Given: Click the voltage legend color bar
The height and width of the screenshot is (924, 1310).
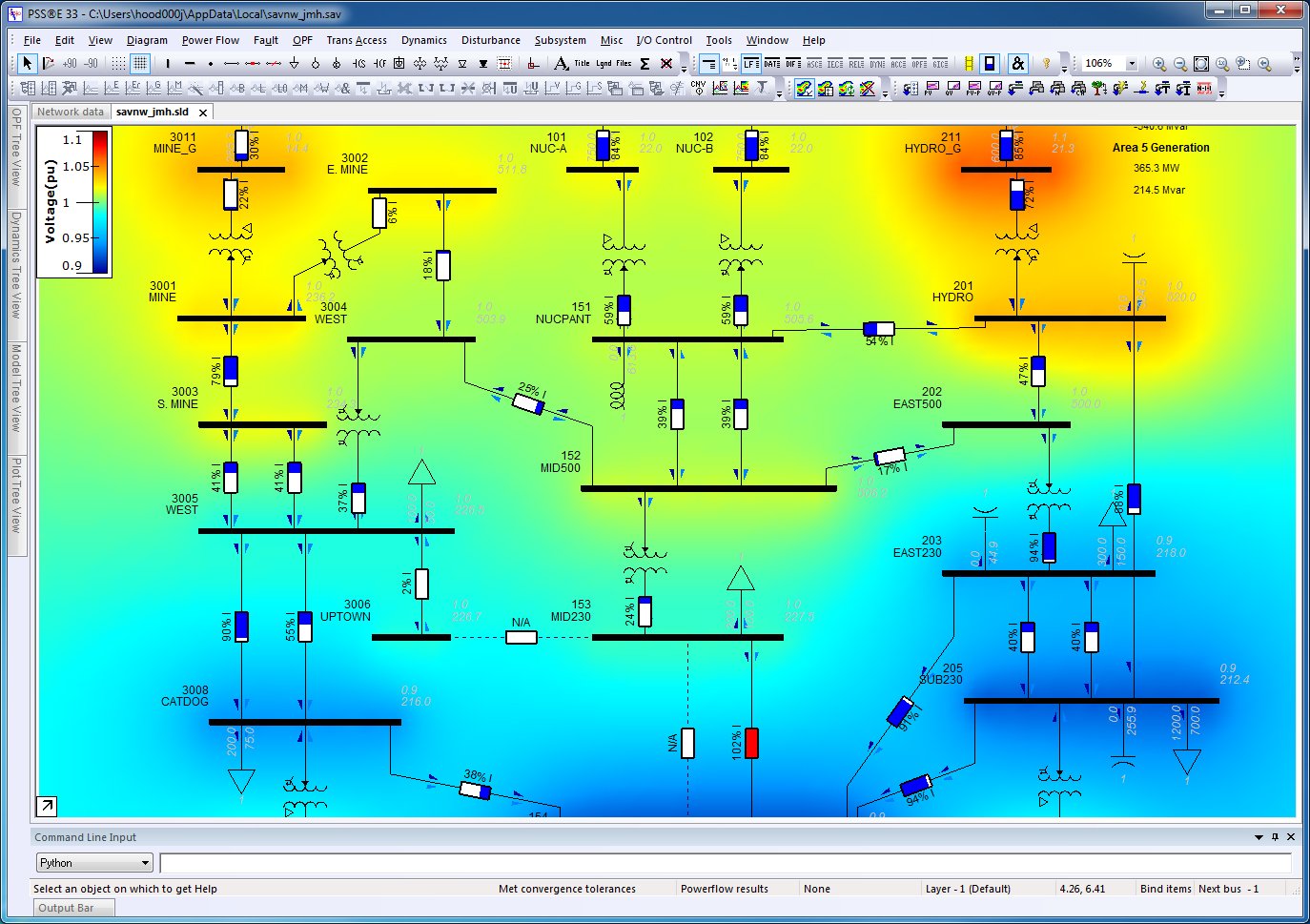Looking at the screenshot, I should pyautogui.click(x=99, y=202).
